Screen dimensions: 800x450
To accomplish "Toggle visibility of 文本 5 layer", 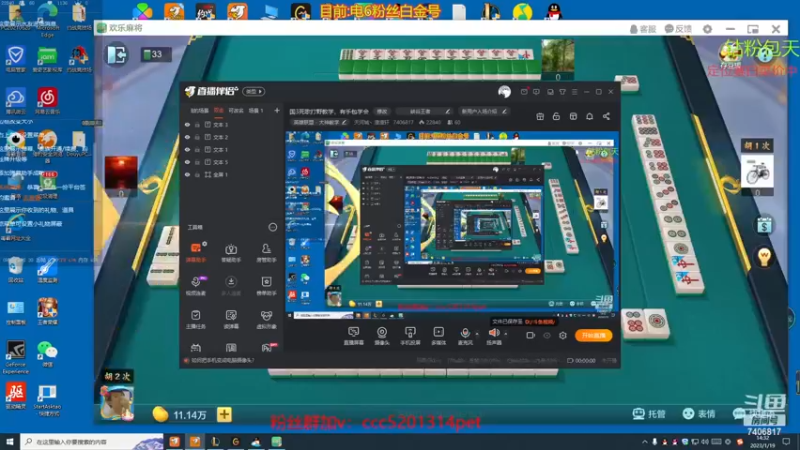I will tap(187, 162).
